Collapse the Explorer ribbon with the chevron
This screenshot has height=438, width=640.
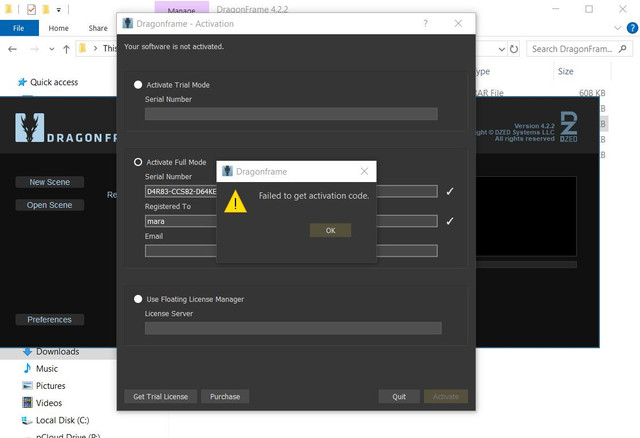[x=618, y=28]
